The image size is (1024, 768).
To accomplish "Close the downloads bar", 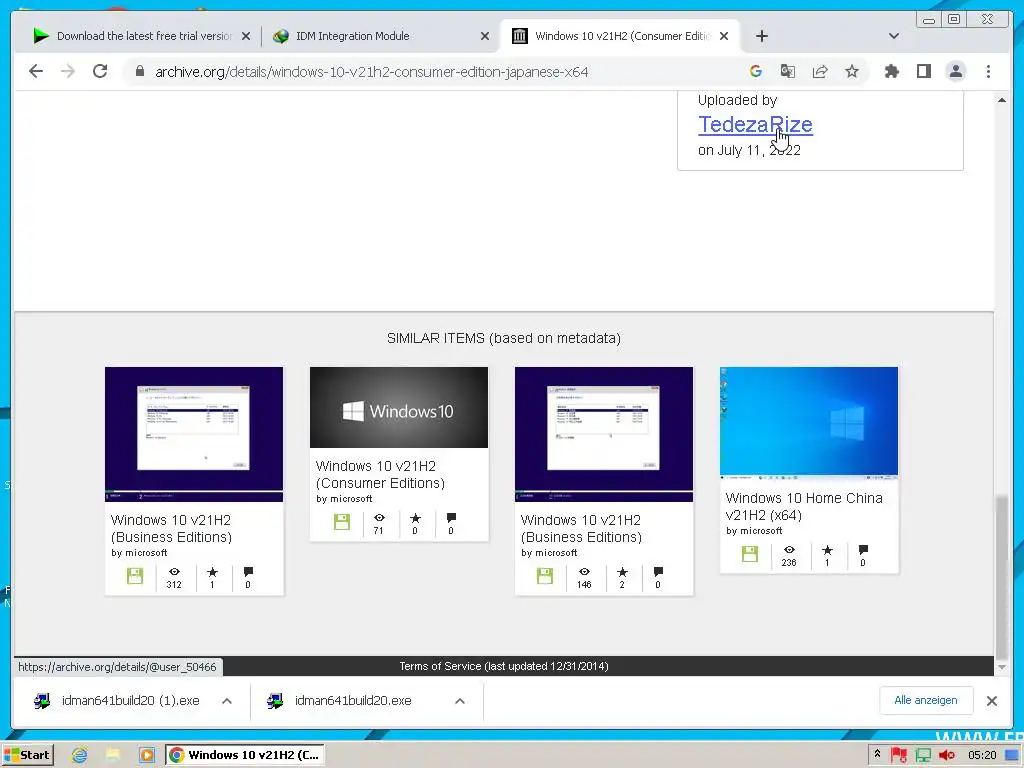I will coord(991,701).
